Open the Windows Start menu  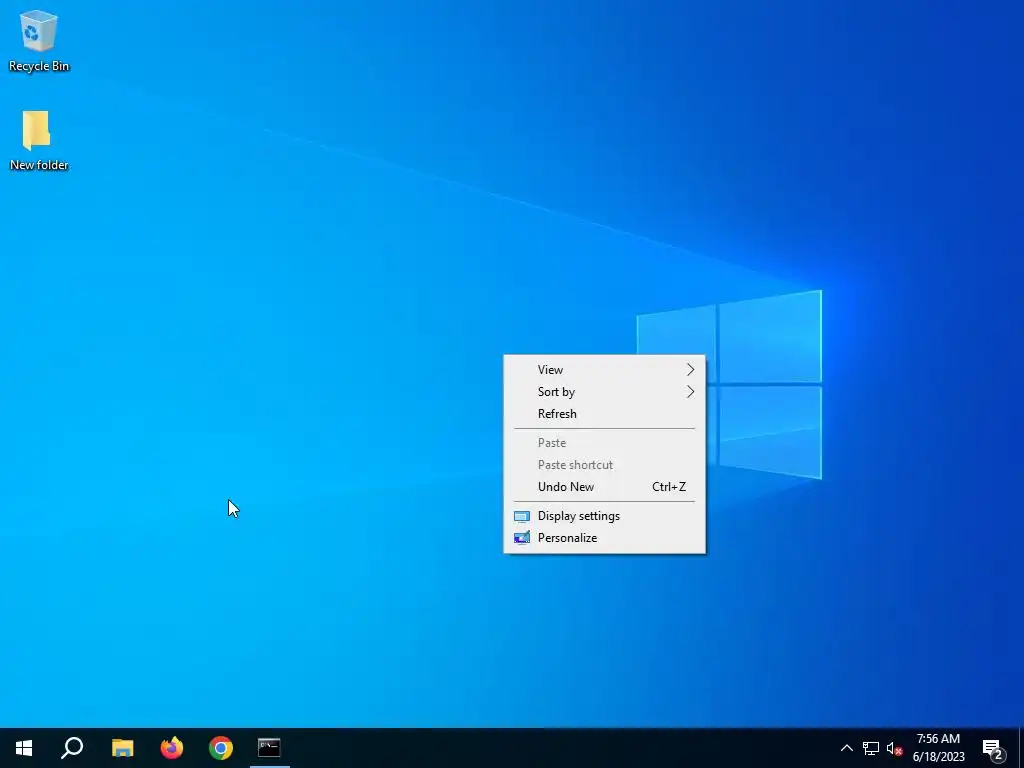24,748
